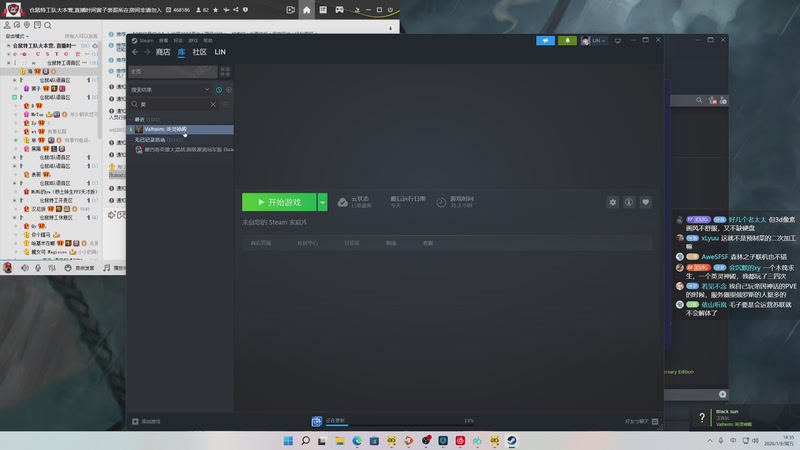The width and height of the screenshot is (800, 450).
Task: Open the 搜索结果 sort dropdown in library
Action: (170, 90)
